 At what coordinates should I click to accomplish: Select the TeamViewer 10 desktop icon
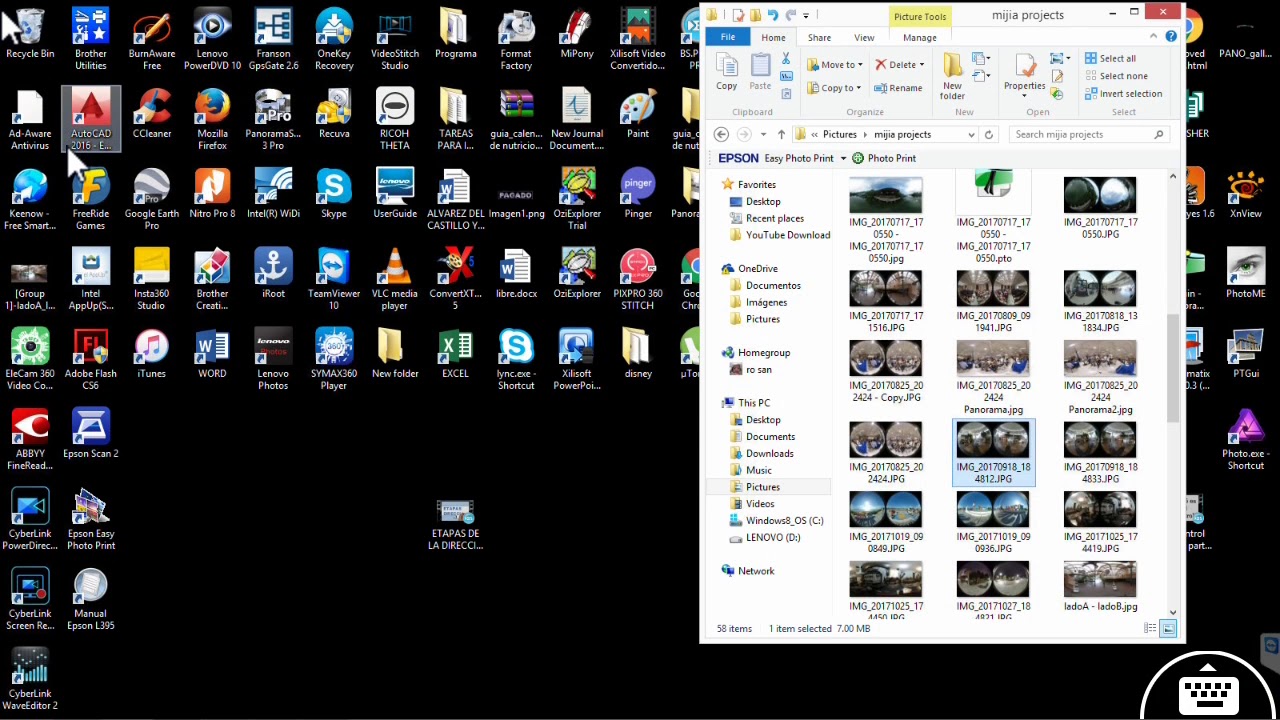click(x=334, y=279)
